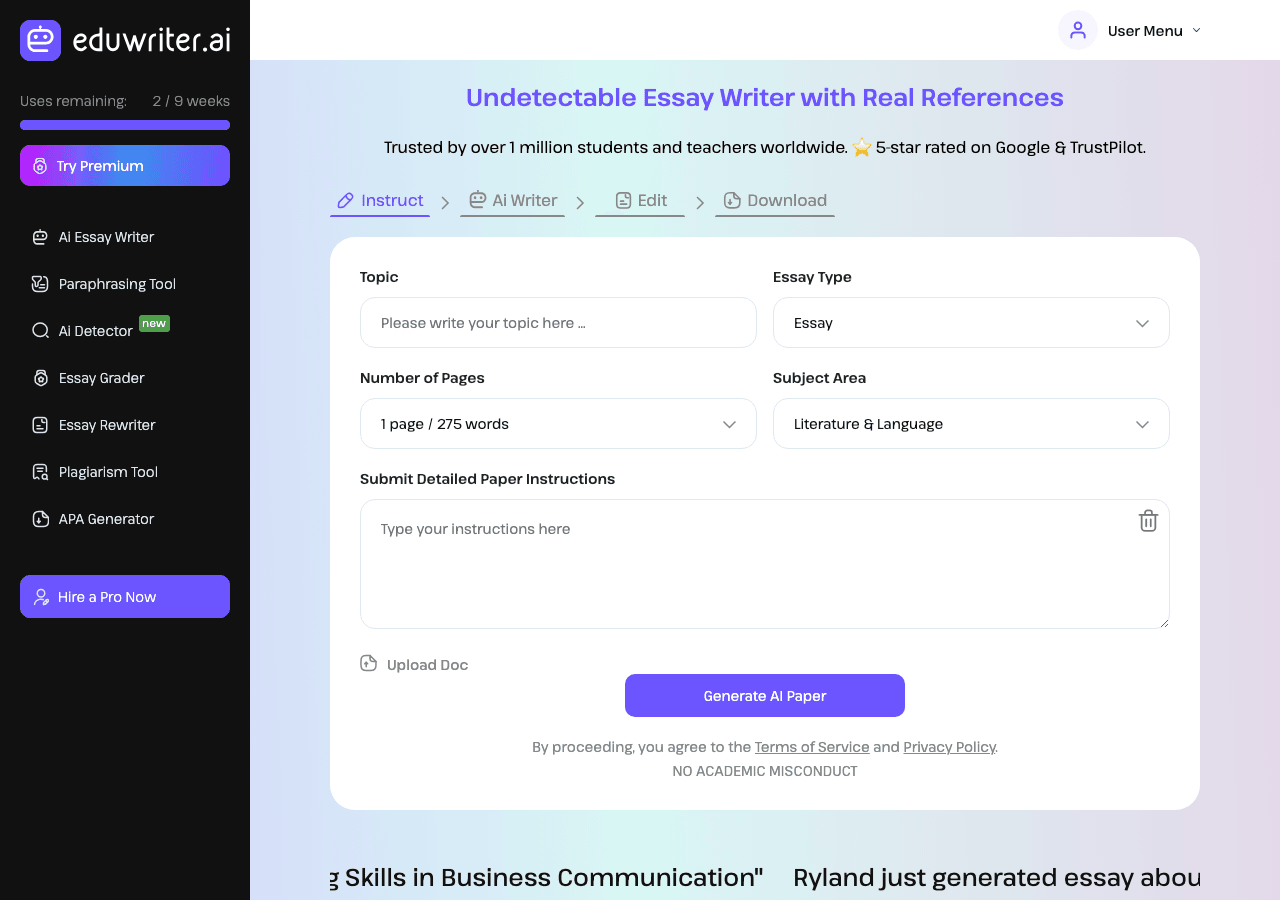Click the '2 / 9 weeks' usage text
The image size is (1280, 900).
click(191, 101)
